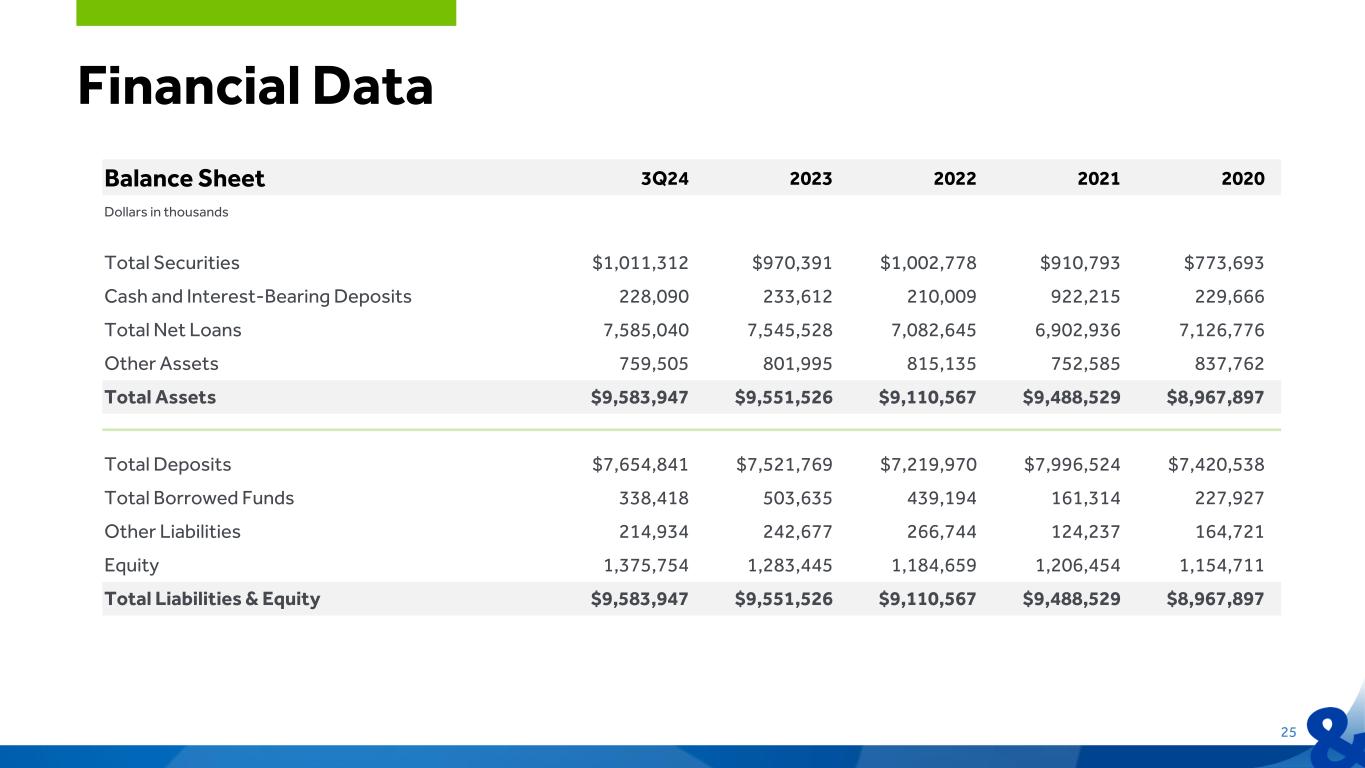Click the Balance Sheet table heading
The image size is (1365, 768).
coord(184,178)
